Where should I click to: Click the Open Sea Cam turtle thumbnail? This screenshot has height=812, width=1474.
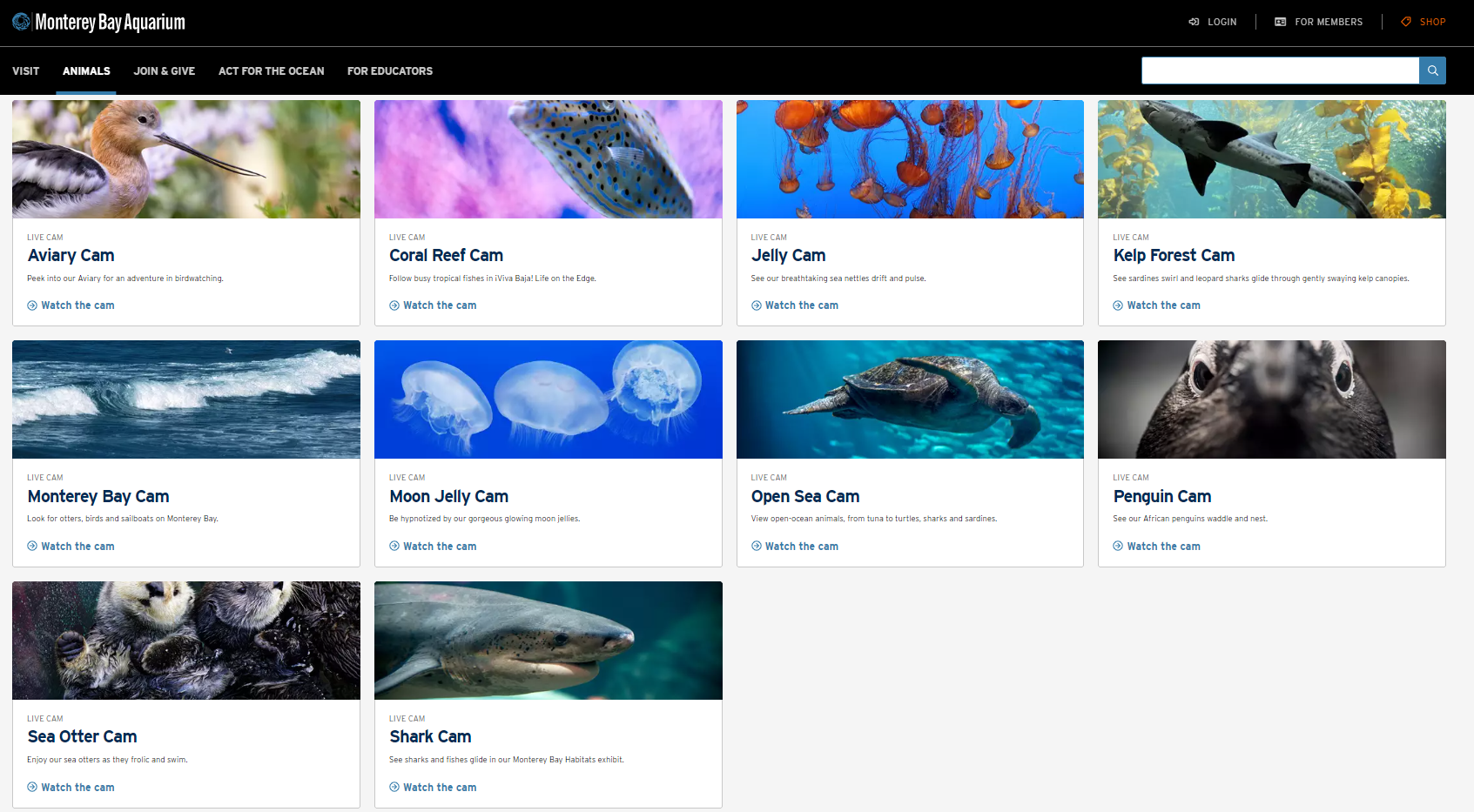tap(910, 399)
